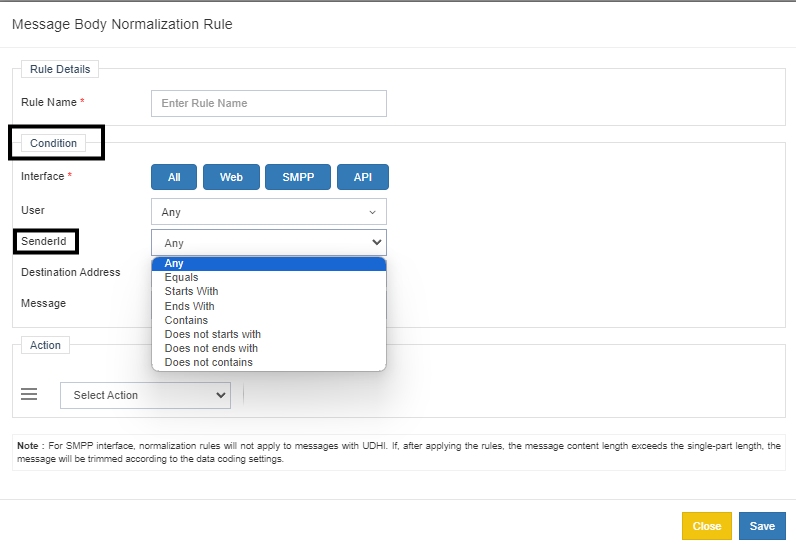Toggle the SMPP interface button
The height and width of the screenshot is (551, 796).
click(x=298, y=177)
